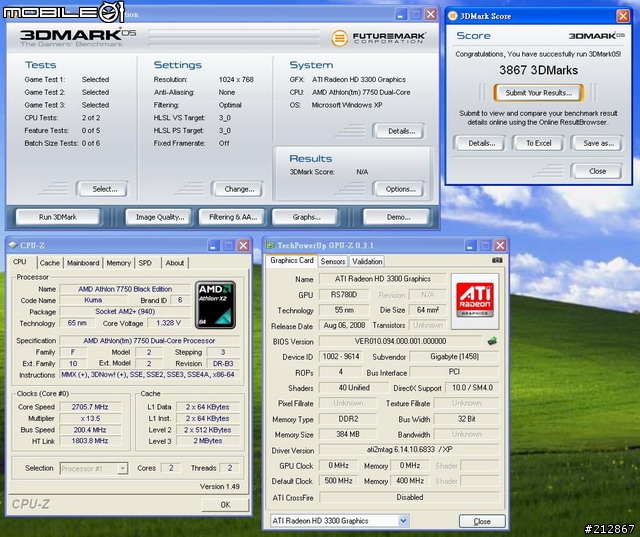Select the Graphics Card tab in GPU-Z
The width and height of the screenshot is (640, 537).
coord(292,260)
